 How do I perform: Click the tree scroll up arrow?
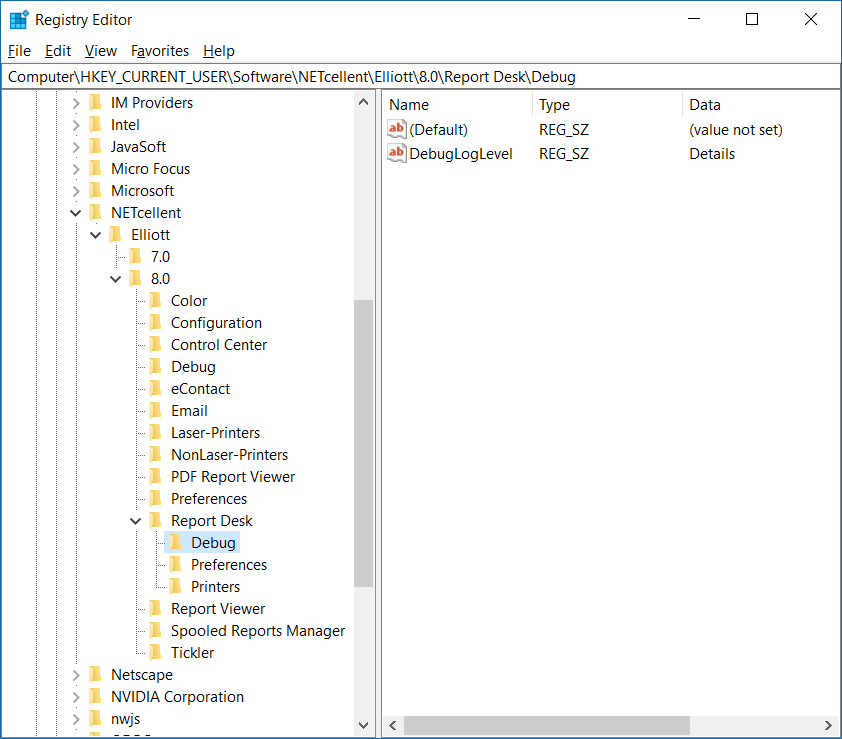(x=364, y=102)
